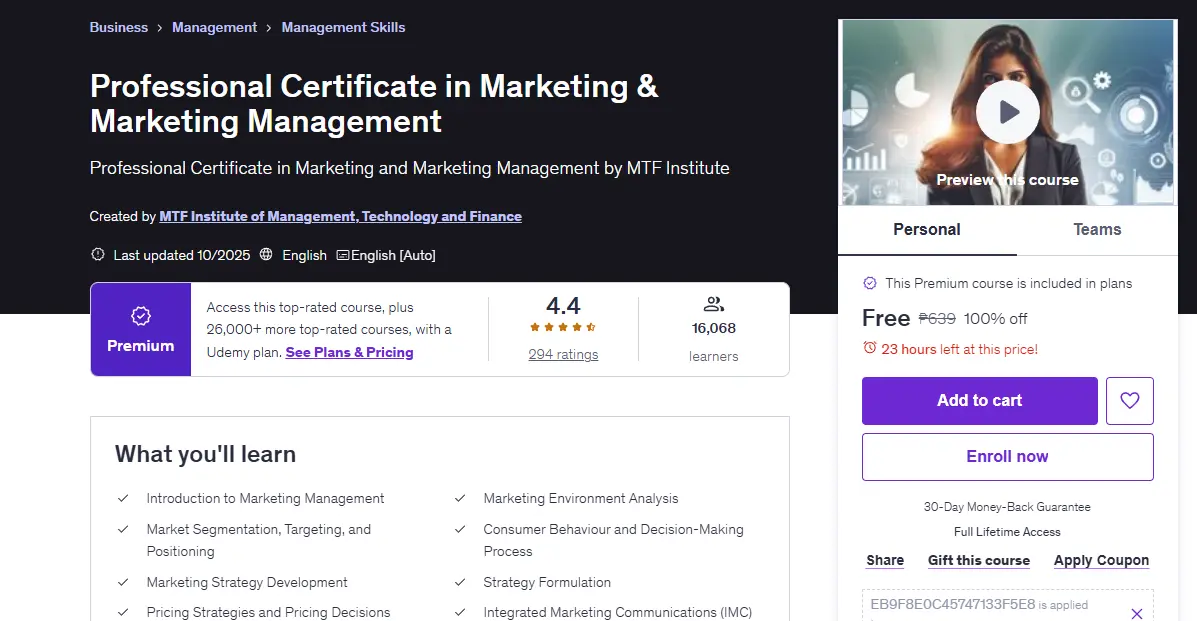Click the learners people icon
1197x621 pixels.
[714, 304]
